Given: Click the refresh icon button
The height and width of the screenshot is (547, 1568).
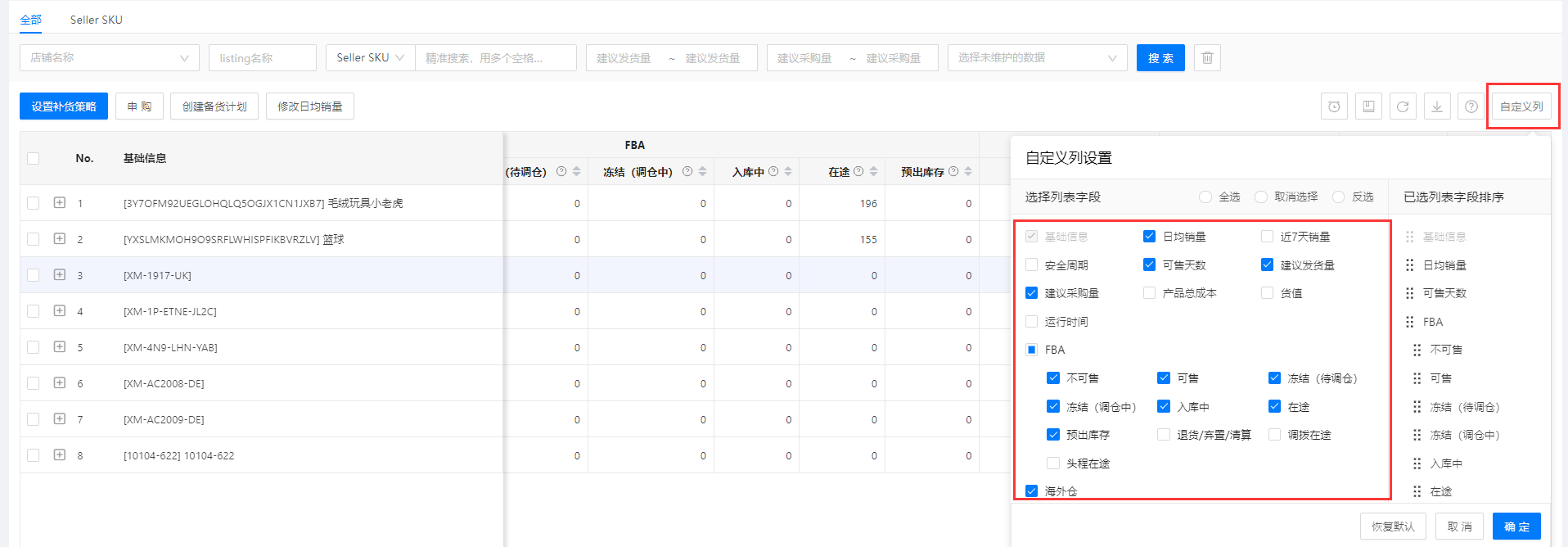Looking at the screenshot, I should pyautogui.click(x=1403, y=106).
